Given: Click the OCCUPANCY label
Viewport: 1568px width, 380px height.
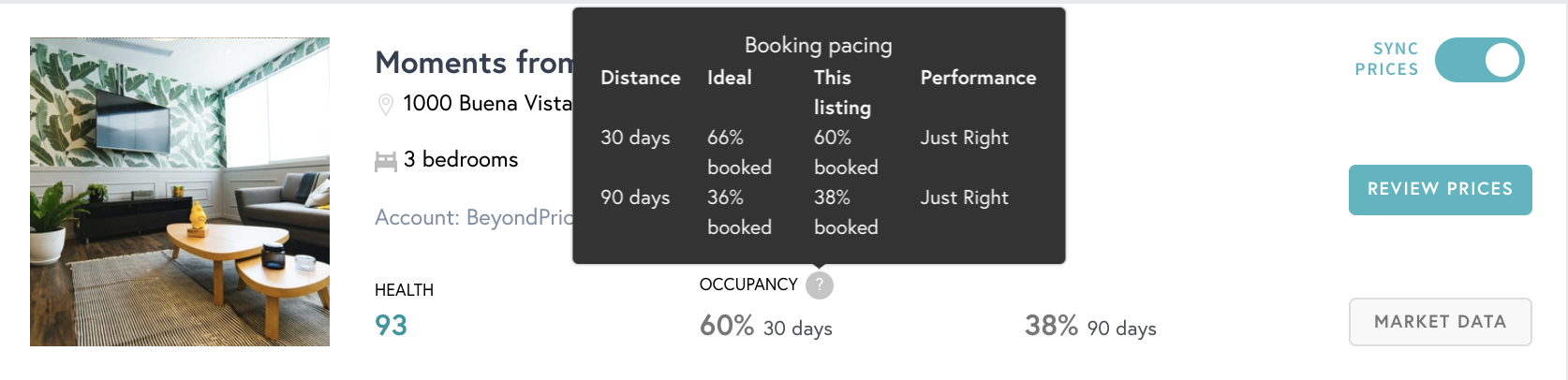Looking at the screenshot, I should (x=748, y=285).
